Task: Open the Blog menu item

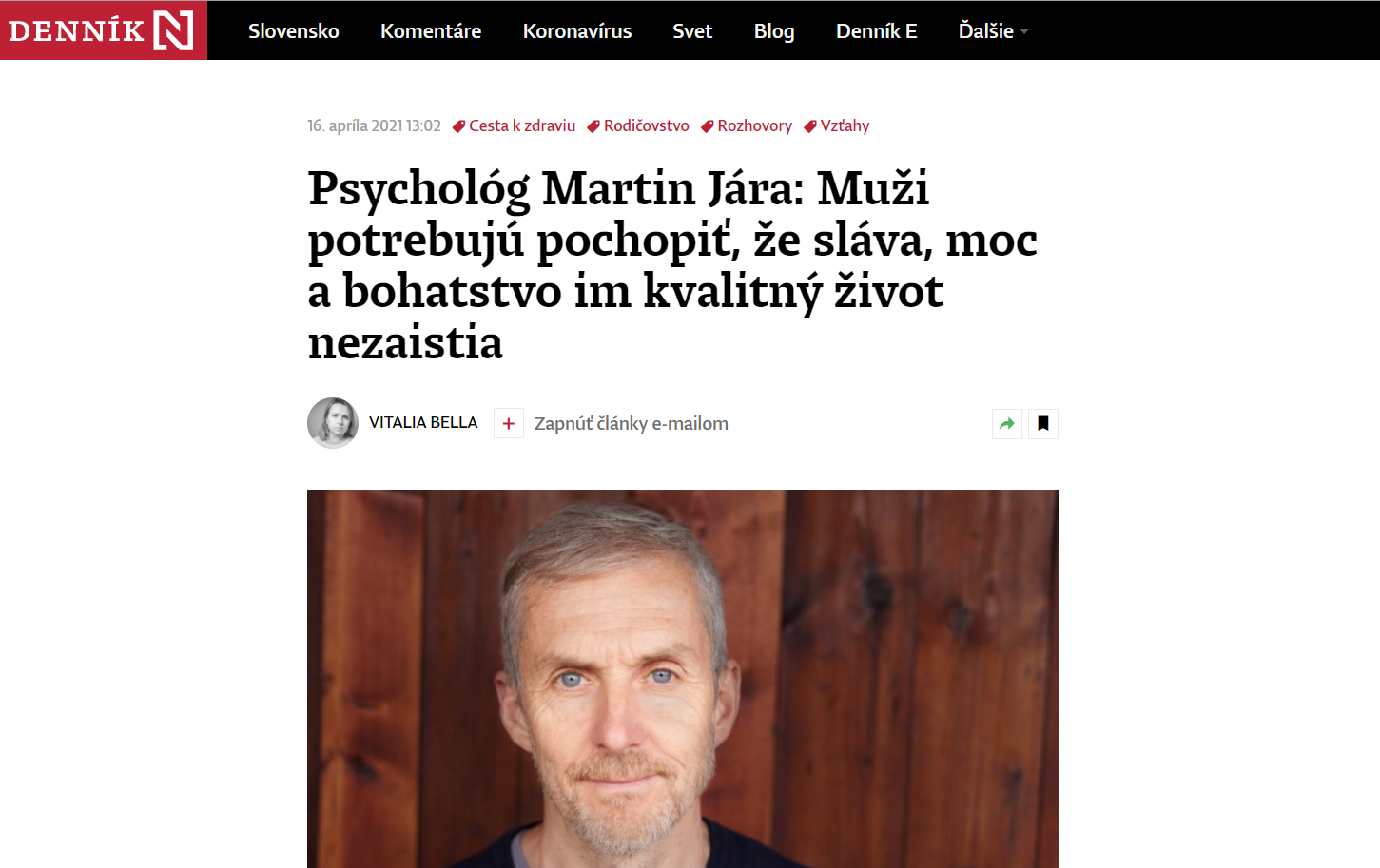Action: pos(774,31)
